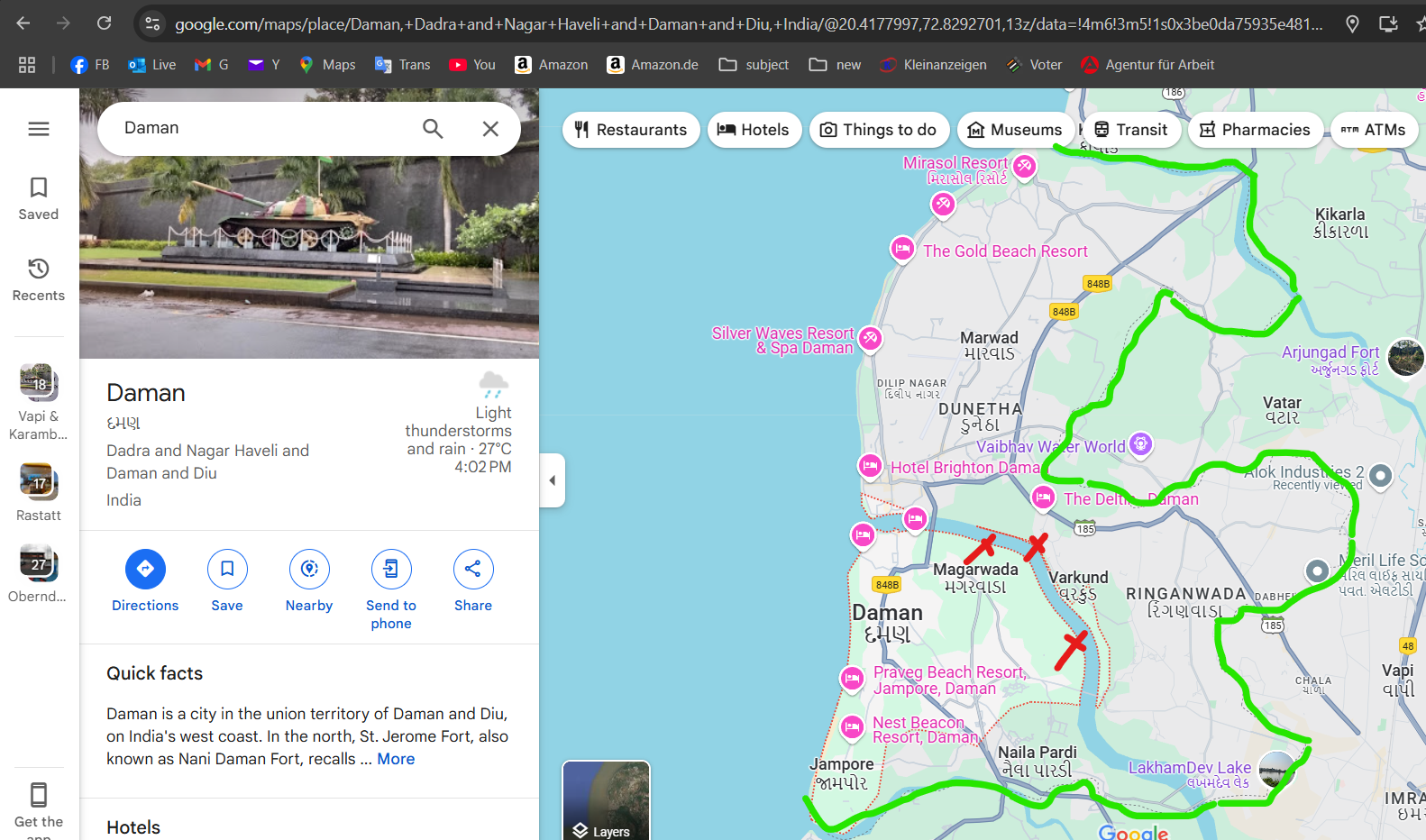Click the Arjungad Fort photo marker
Viewport: 1426px width, 840px height.
click(1405, 358)
